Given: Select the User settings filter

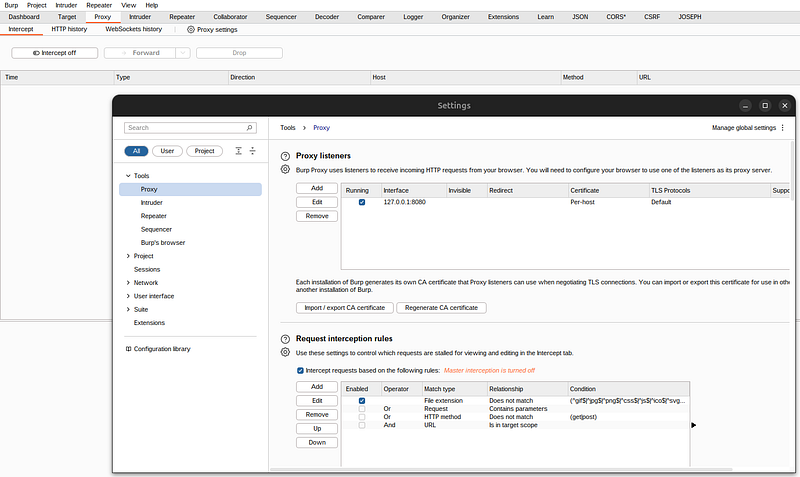Looking at the screenshot, I should (167, 151).
